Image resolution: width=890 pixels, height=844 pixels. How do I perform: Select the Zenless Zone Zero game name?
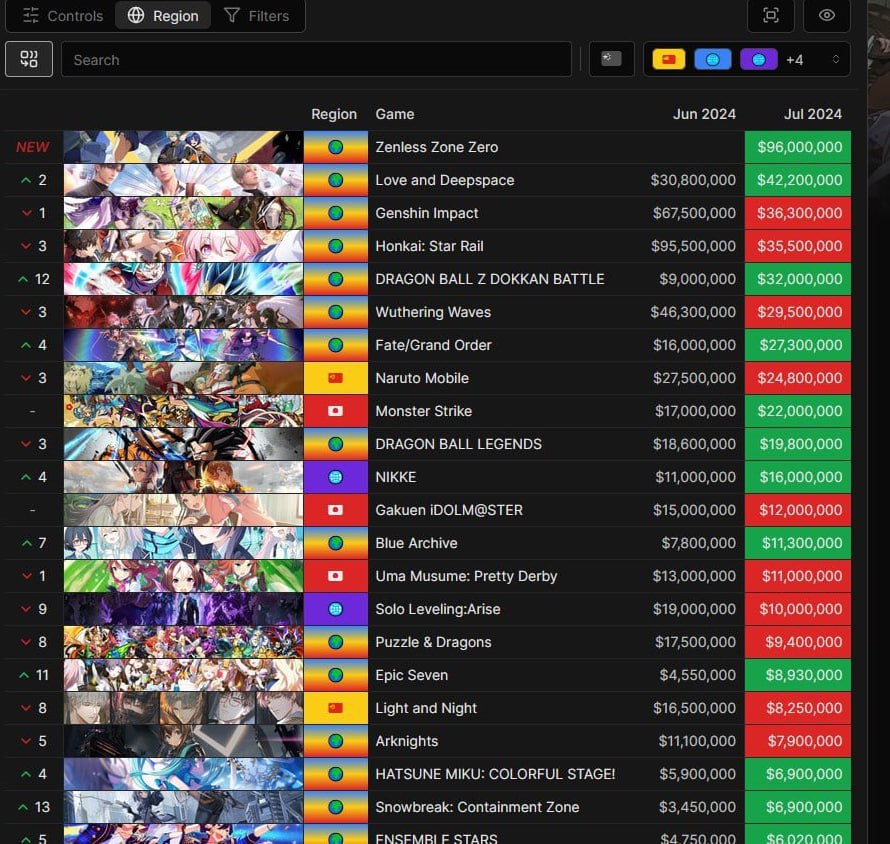tap(436, 147)
